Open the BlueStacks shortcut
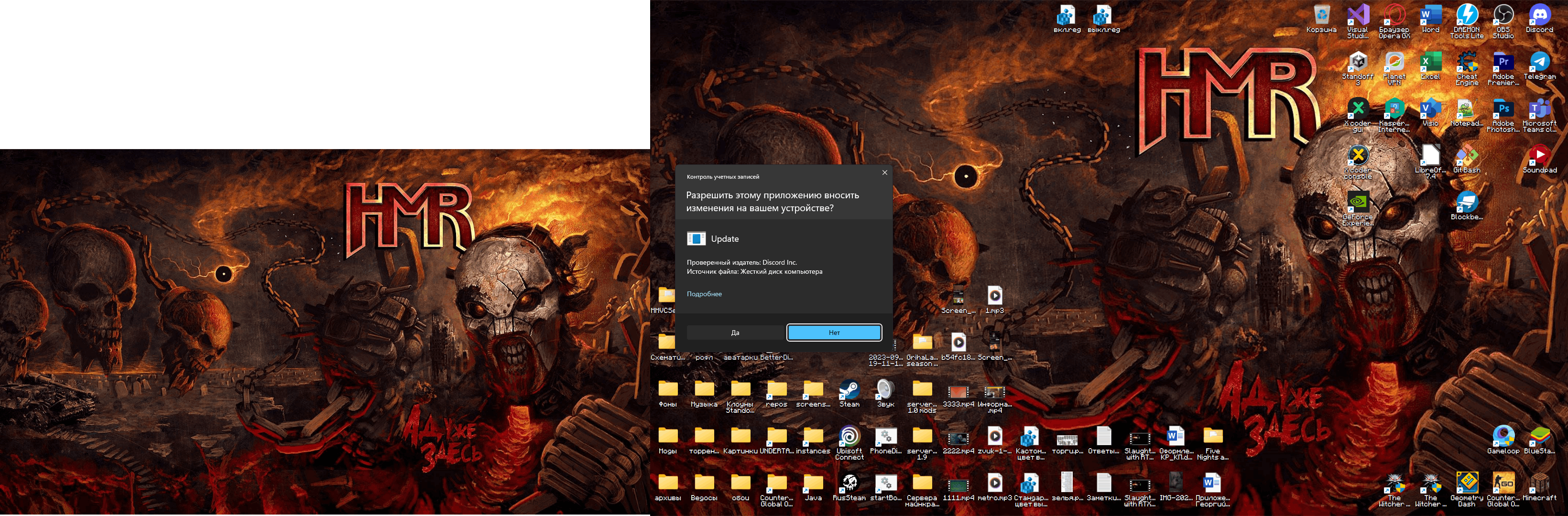1568x516 pixels. coord(1539,441)
